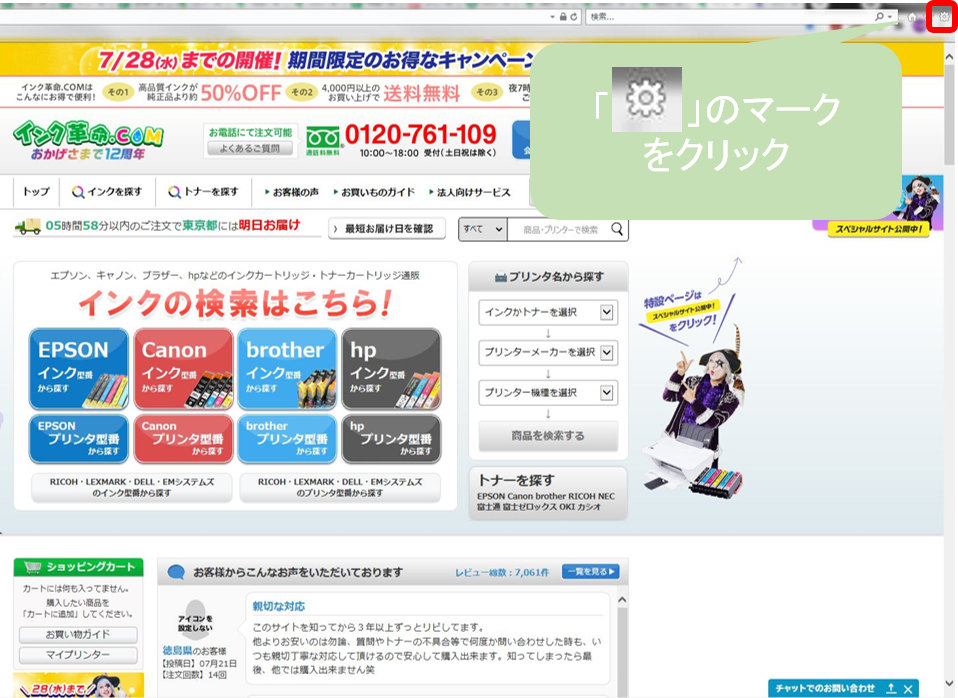Click the browser home icon
This screenshot has width=958, height=698.
pos(912,17)
